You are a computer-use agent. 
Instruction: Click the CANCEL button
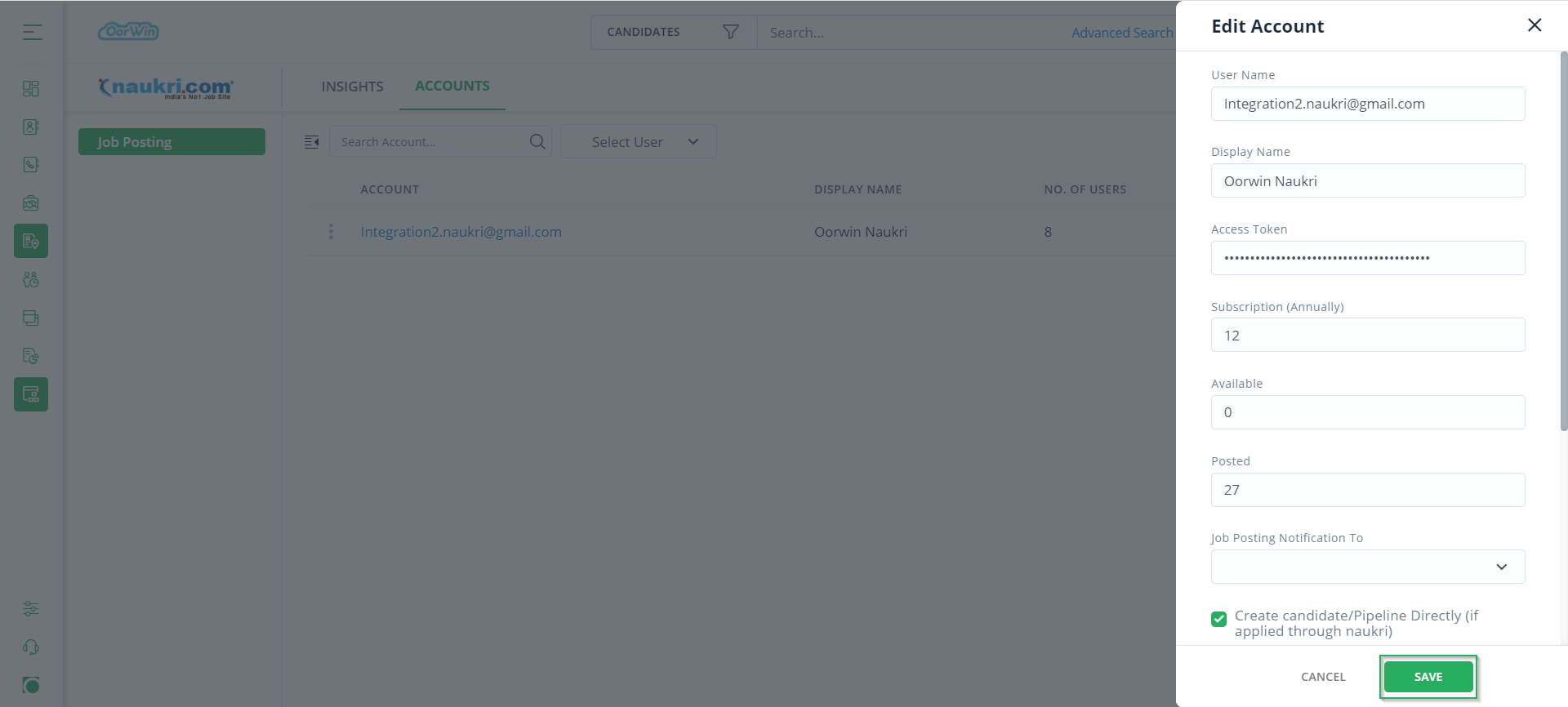coord(1323,677)
